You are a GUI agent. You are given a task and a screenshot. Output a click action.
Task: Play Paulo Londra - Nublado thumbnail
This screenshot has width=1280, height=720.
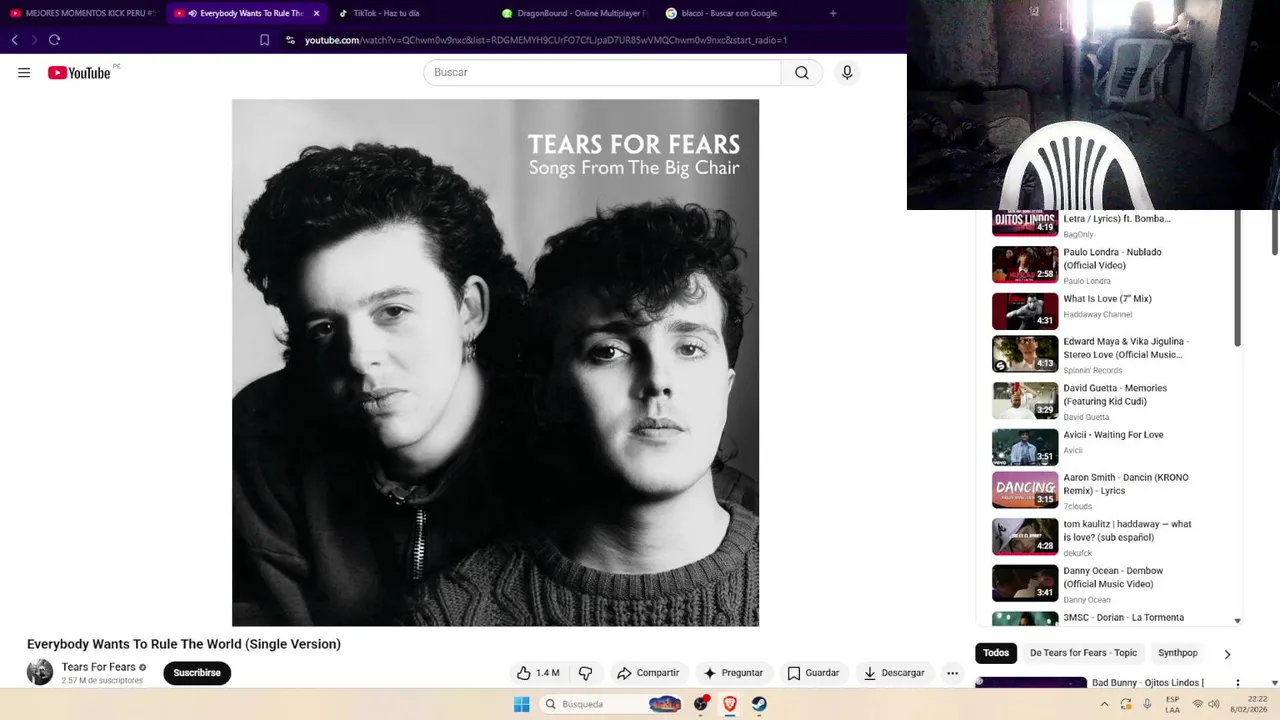1025,264
